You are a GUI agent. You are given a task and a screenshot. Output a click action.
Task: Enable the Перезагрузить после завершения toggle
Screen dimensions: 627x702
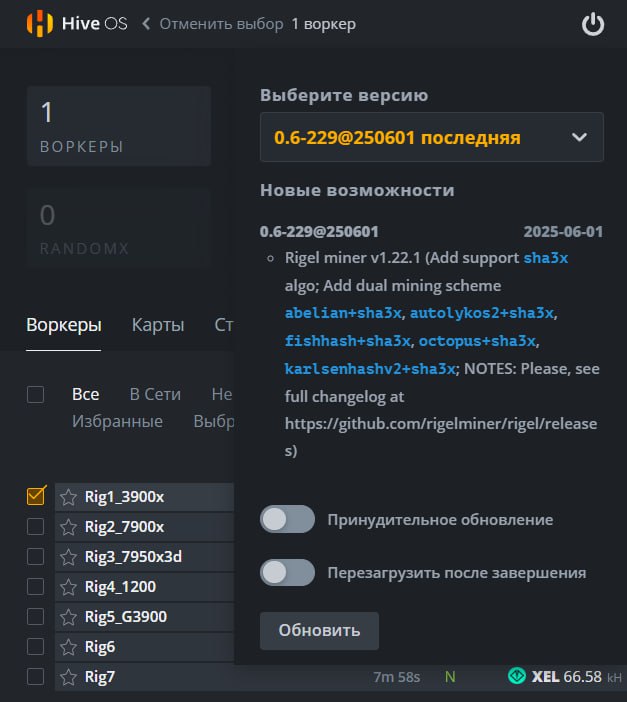[x=287, y=573]
